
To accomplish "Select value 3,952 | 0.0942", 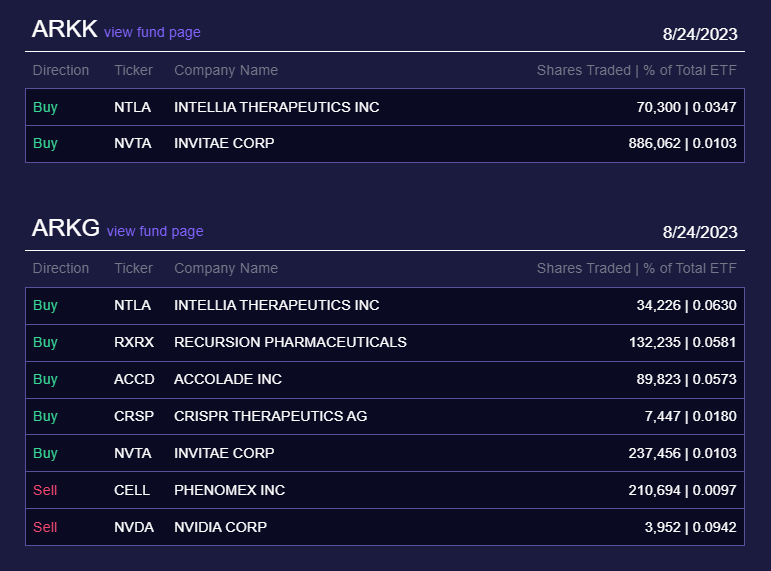I will point(690,527).
